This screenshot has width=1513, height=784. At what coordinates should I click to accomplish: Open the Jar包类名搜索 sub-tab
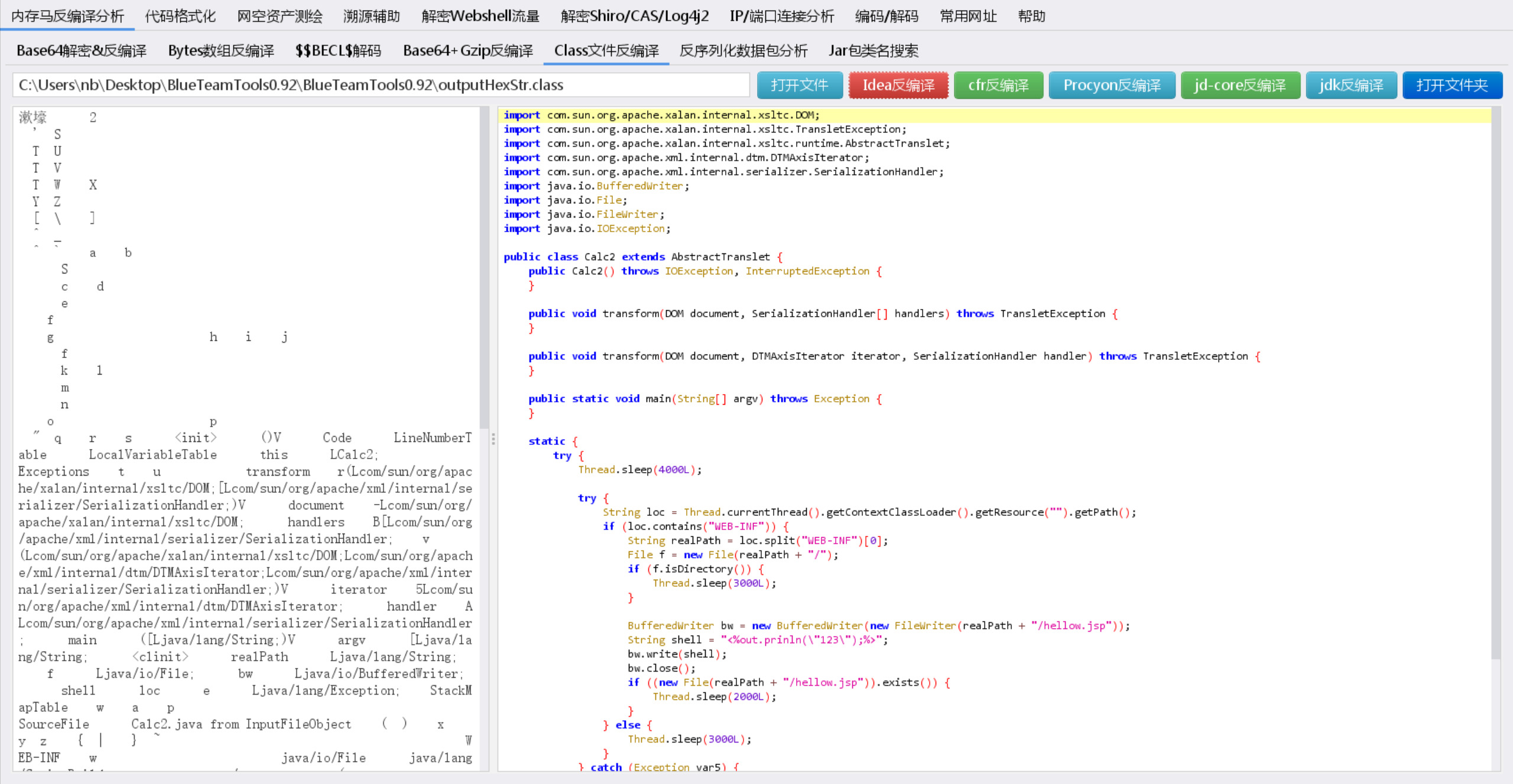coord(873,51)
